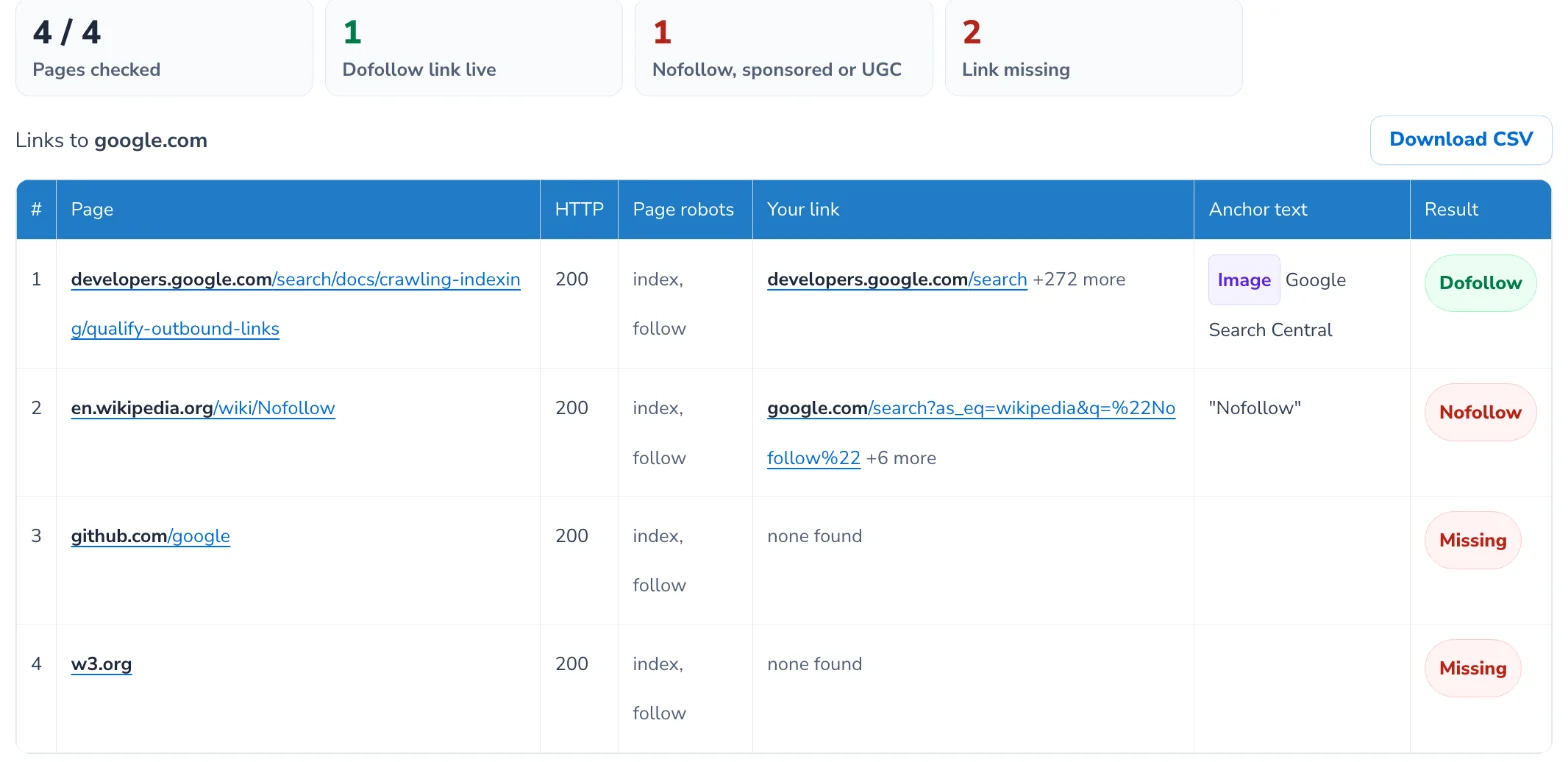Click the +272 more text

(x=1079, y=280)
